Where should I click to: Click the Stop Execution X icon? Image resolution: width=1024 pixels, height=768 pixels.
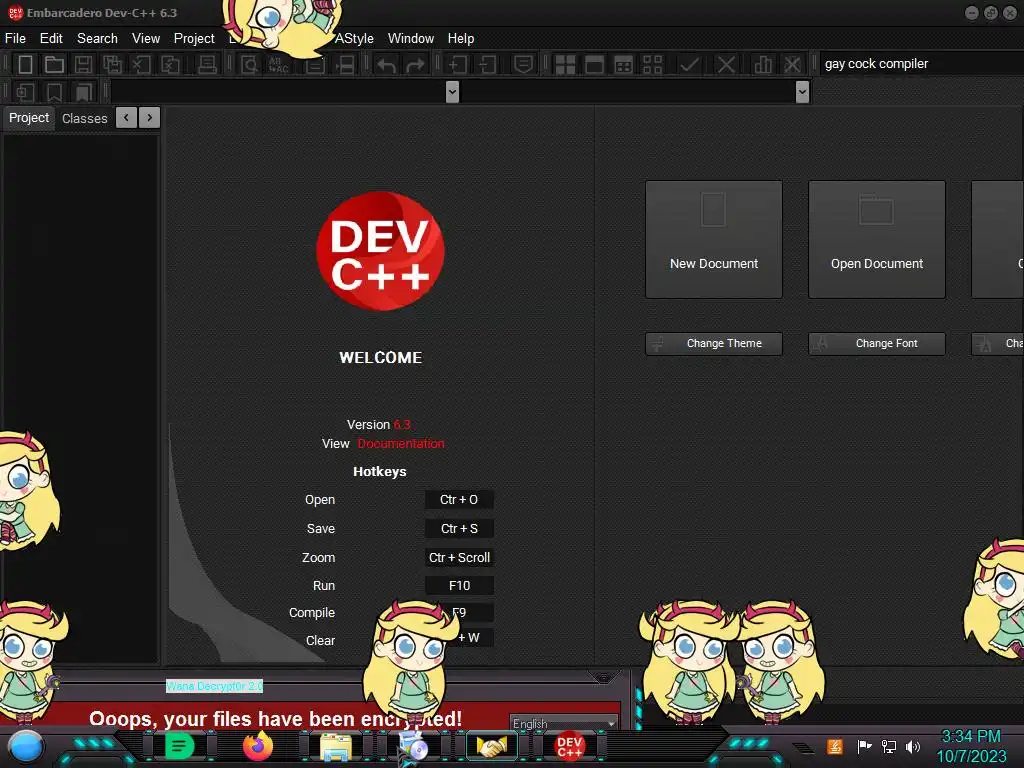[726, 64]
